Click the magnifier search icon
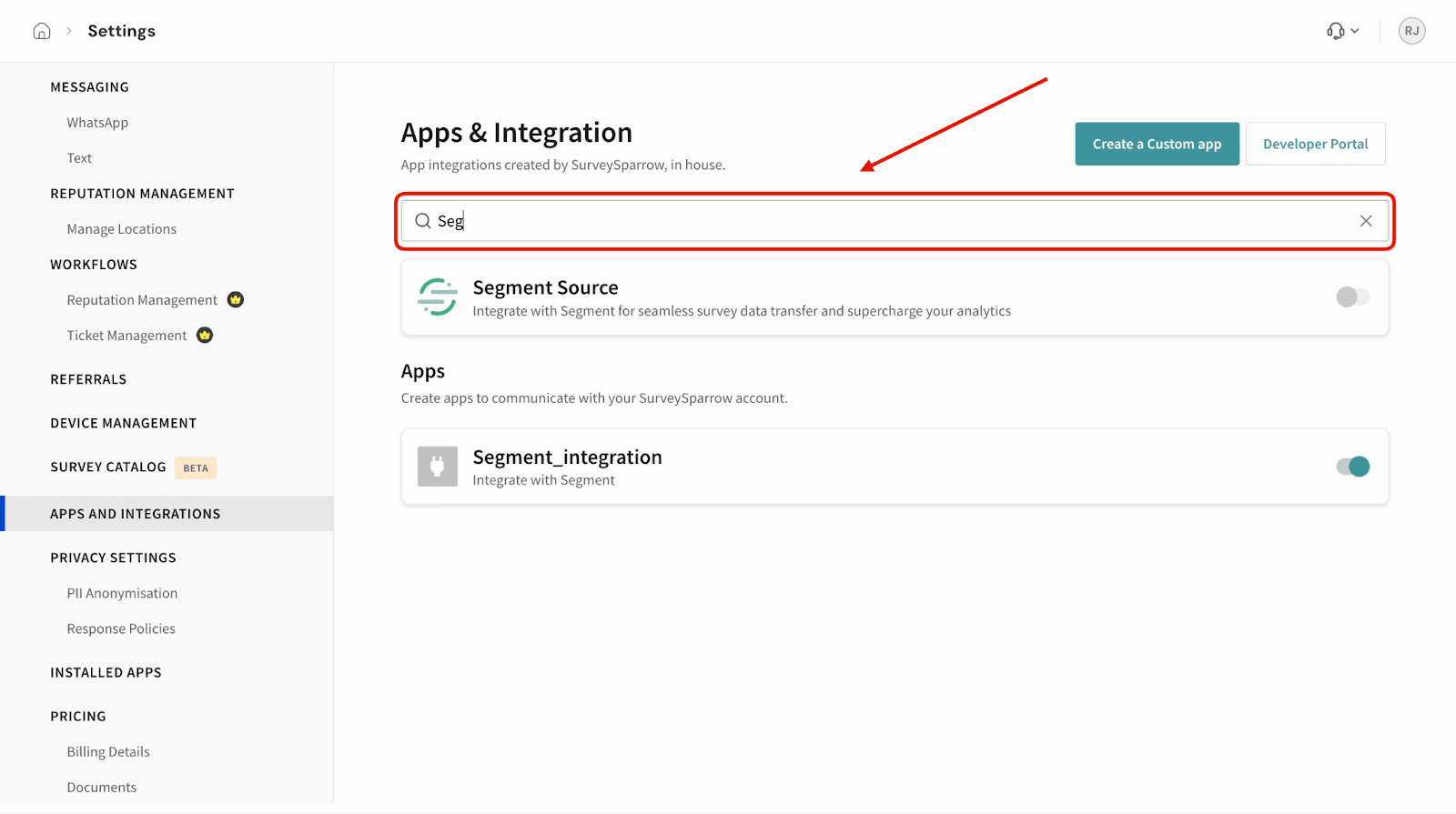Viewport: 1456px width, 814px height. pos(423,221)
